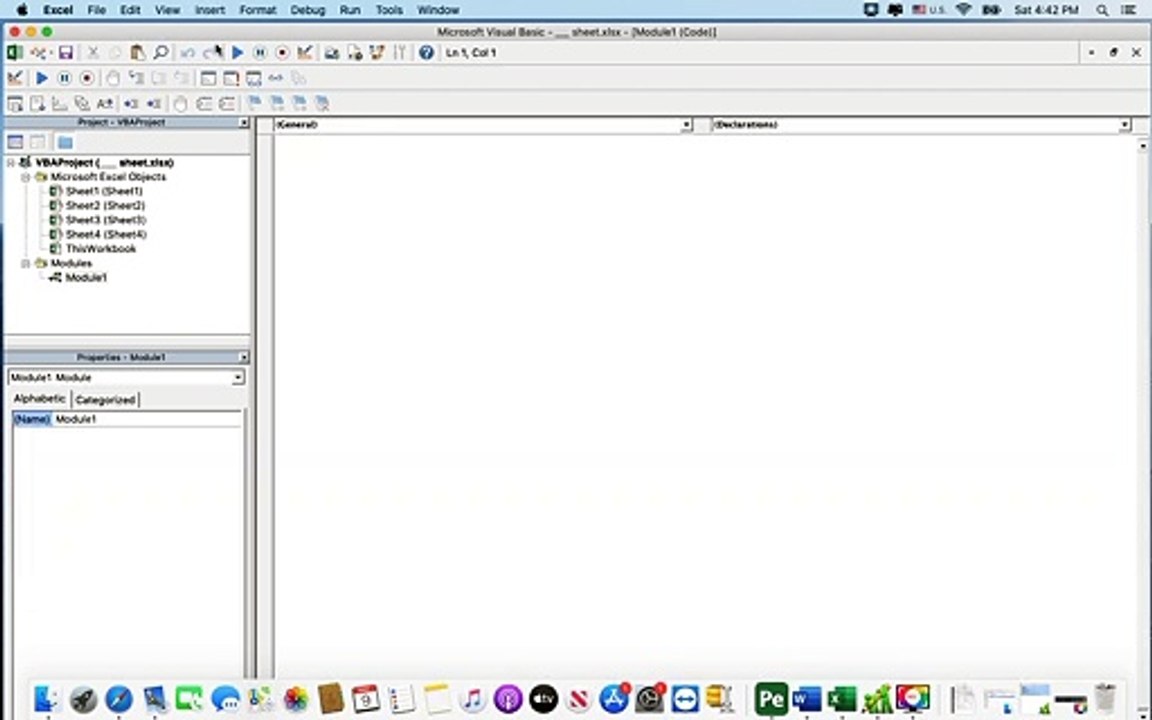Open the Debug menu
Screen dimensions: 1152x720
pyautogui.click(x=308, y=10)
